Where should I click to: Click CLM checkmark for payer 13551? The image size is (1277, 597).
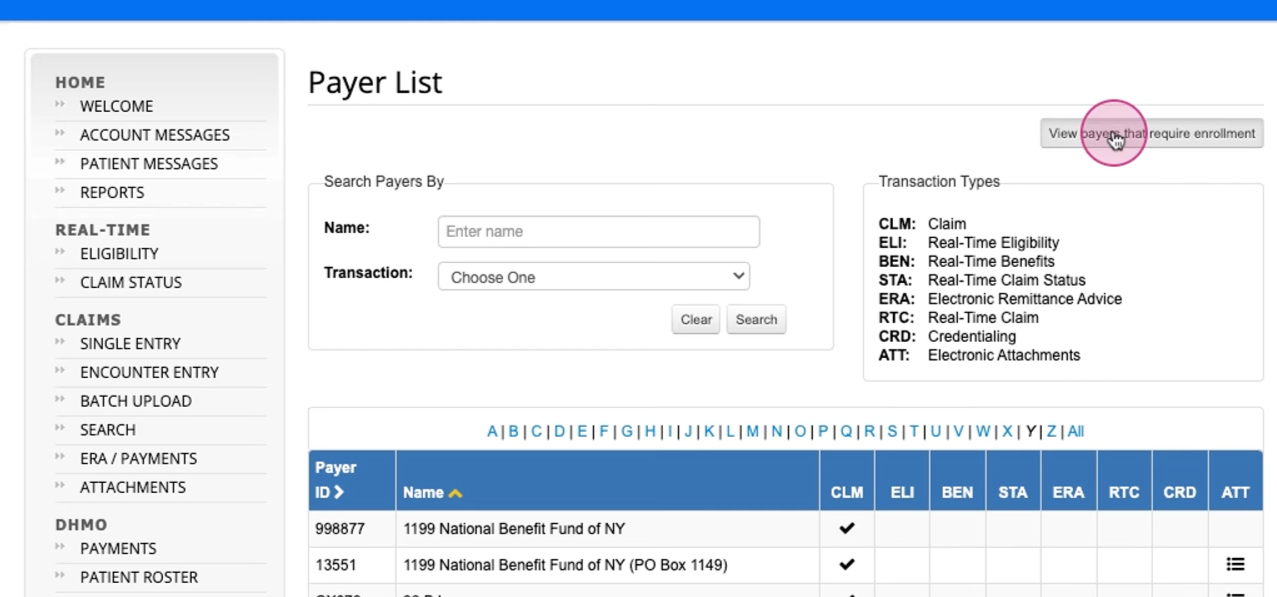(x=847, y=564)
